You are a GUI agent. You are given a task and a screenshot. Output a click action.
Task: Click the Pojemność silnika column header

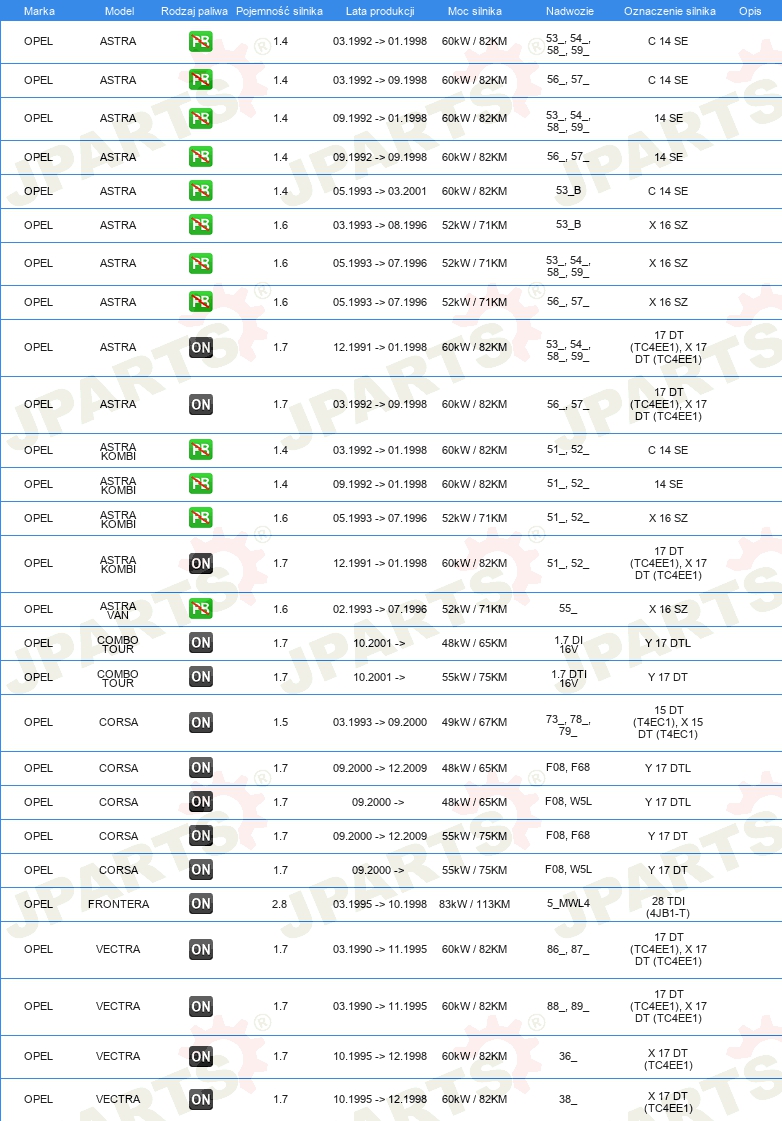[279, 11]
